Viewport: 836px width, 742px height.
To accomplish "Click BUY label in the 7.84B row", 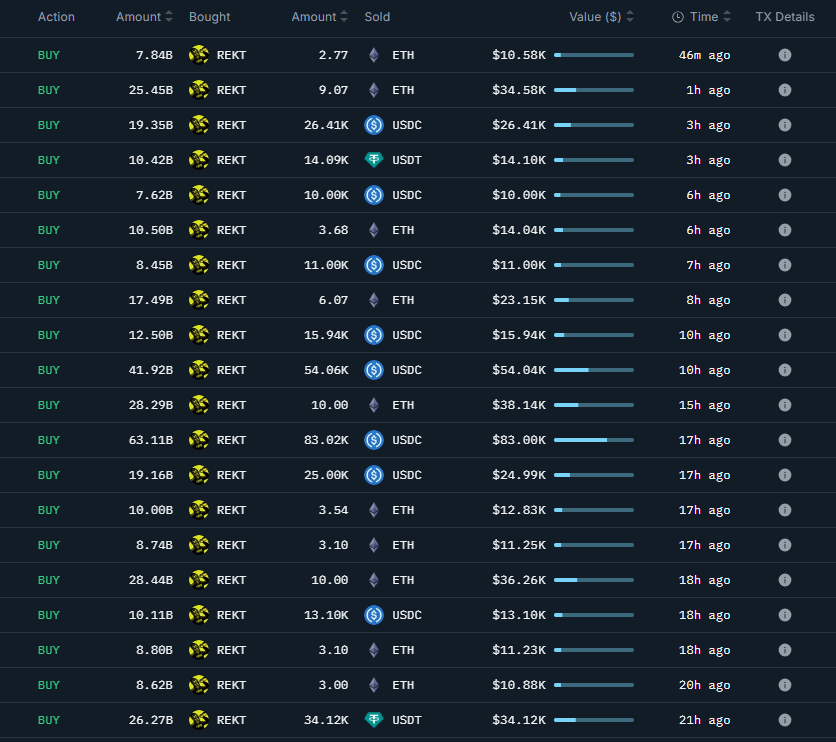I will click(49, 55).
